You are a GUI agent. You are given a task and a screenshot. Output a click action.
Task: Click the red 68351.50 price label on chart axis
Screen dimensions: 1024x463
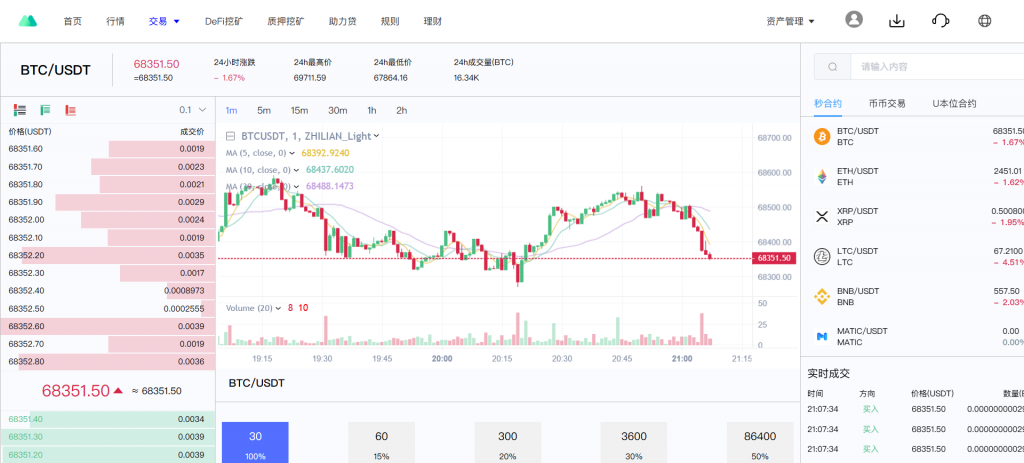(x=773, y=258)
